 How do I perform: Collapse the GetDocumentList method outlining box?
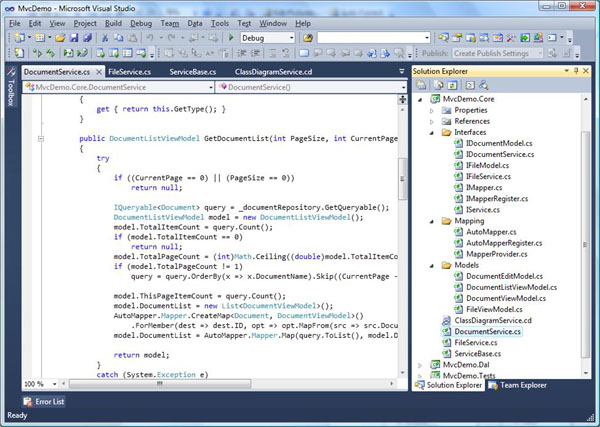pos(41,139)
